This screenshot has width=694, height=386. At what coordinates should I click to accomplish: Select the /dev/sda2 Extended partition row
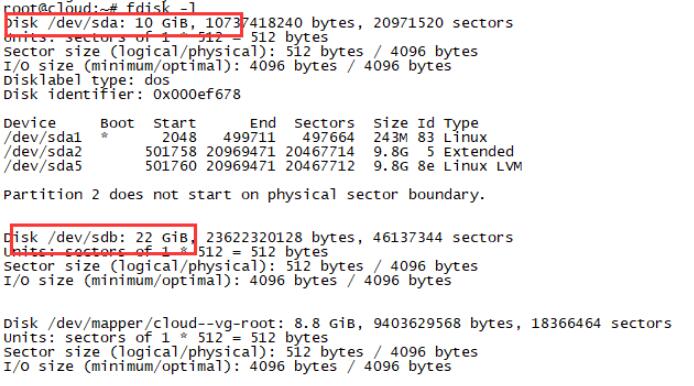tap(258, 152)
